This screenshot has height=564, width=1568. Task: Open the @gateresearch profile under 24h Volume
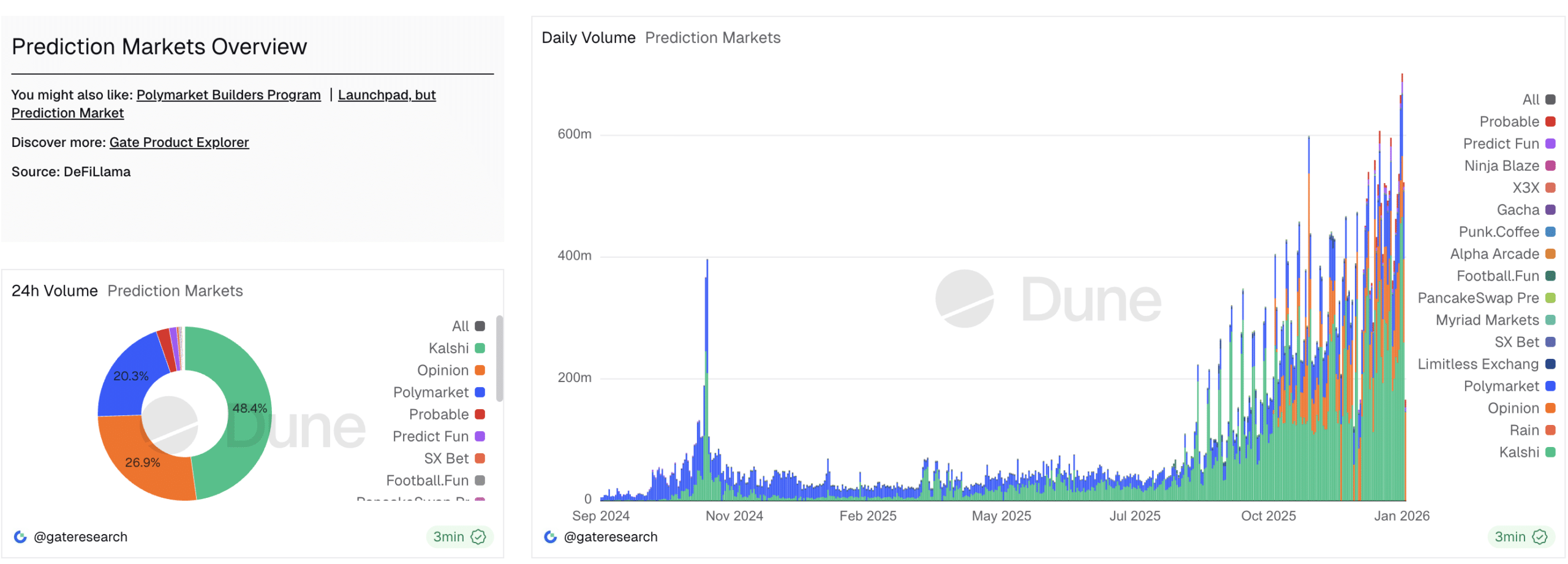(81, 536)
